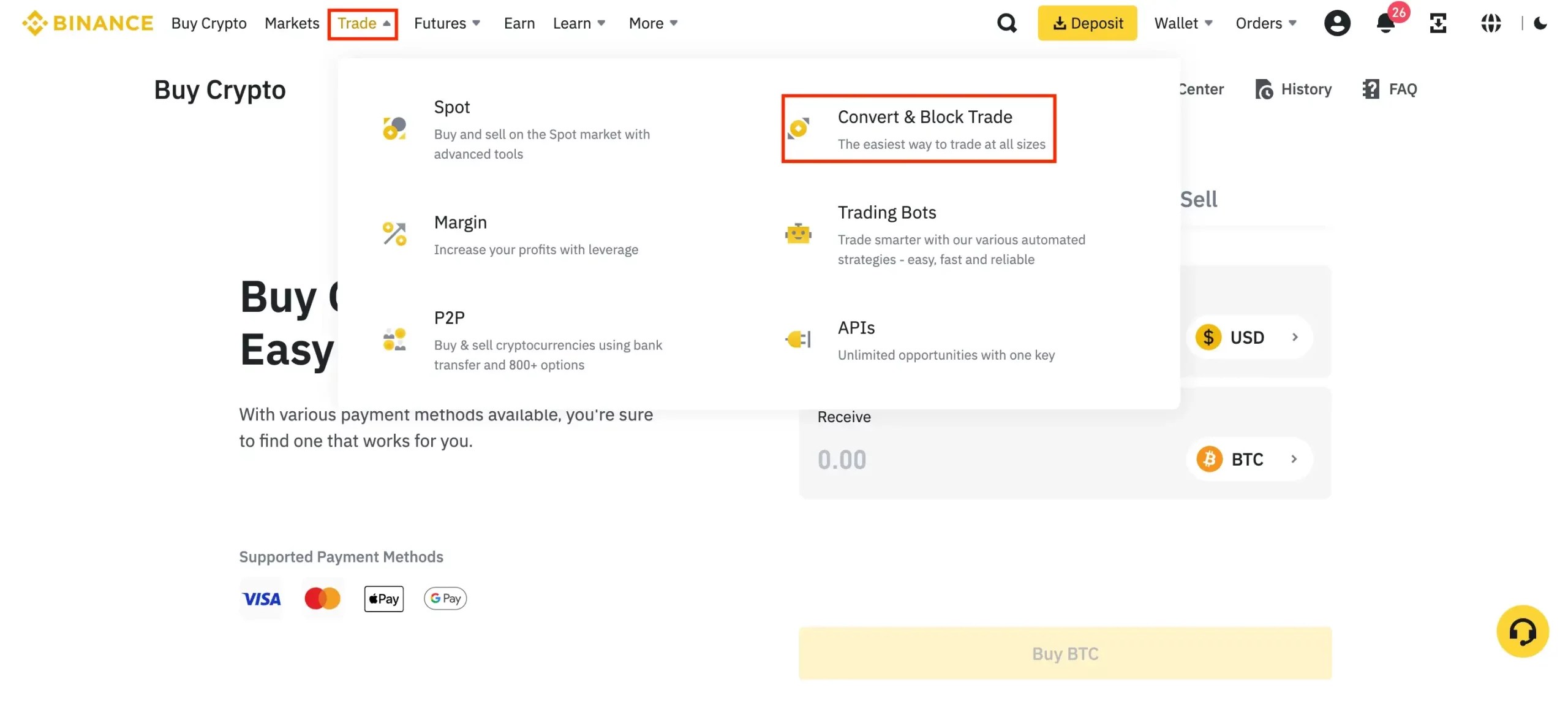Click the notification bell icon
The height and width of the screenshot is (728, 1568).
1384,23
